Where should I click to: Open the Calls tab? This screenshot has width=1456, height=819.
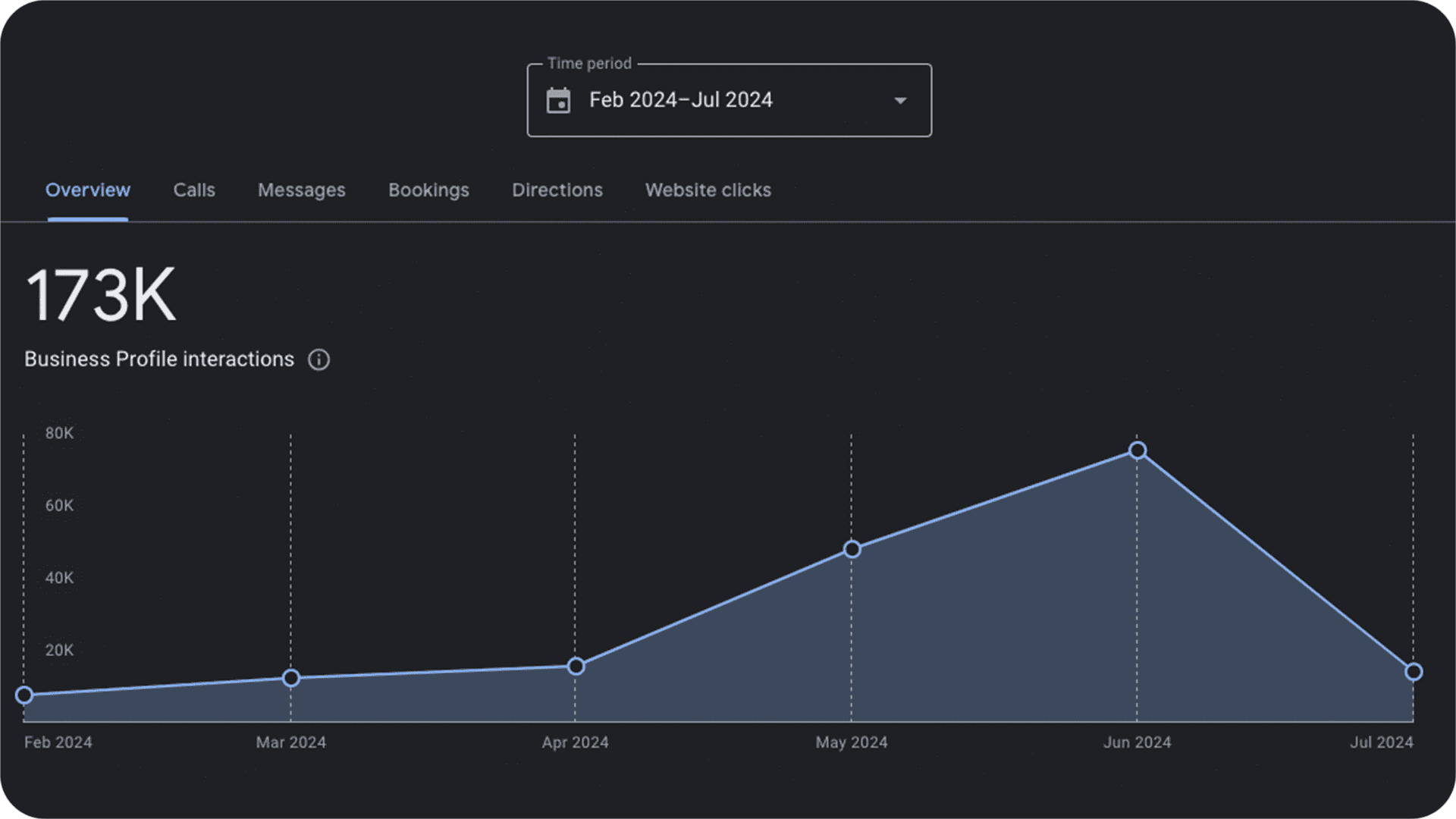(194, 190)
